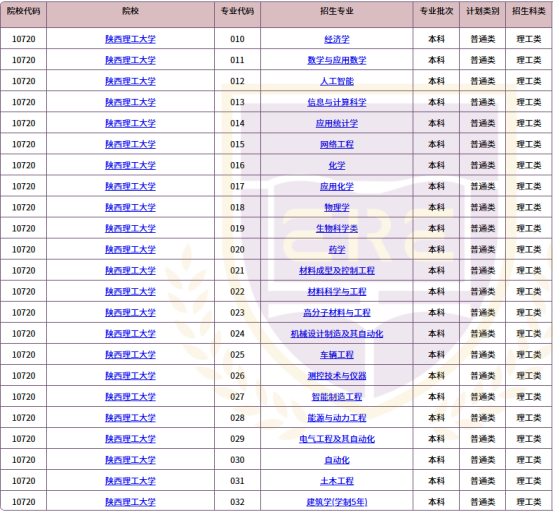
Task: Click 陕西理工大学 link in row 020
Action: click(x=130, y=249)
